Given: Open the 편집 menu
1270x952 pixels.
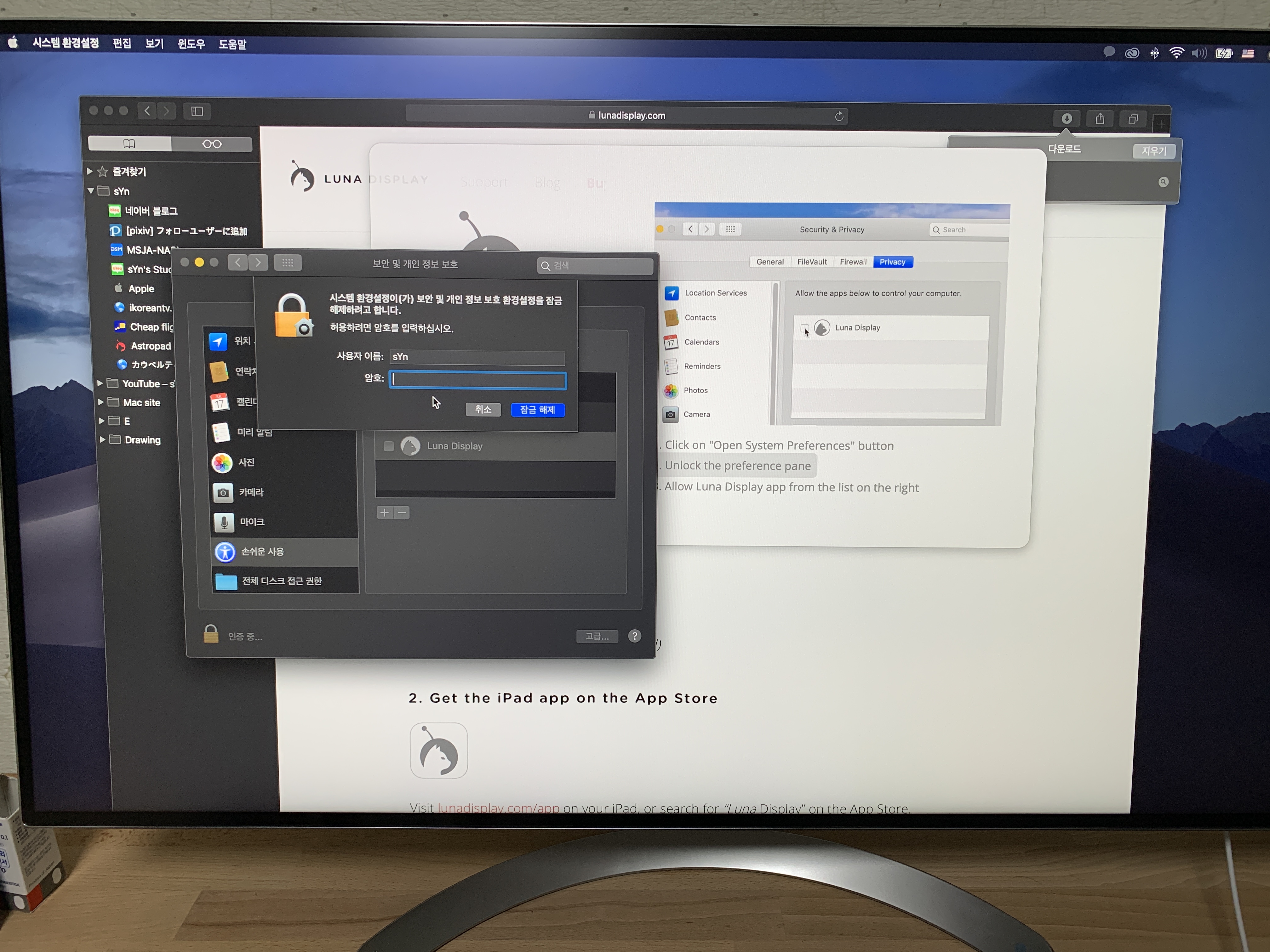Looking at the screenshot, I should [x=122, y=44].
